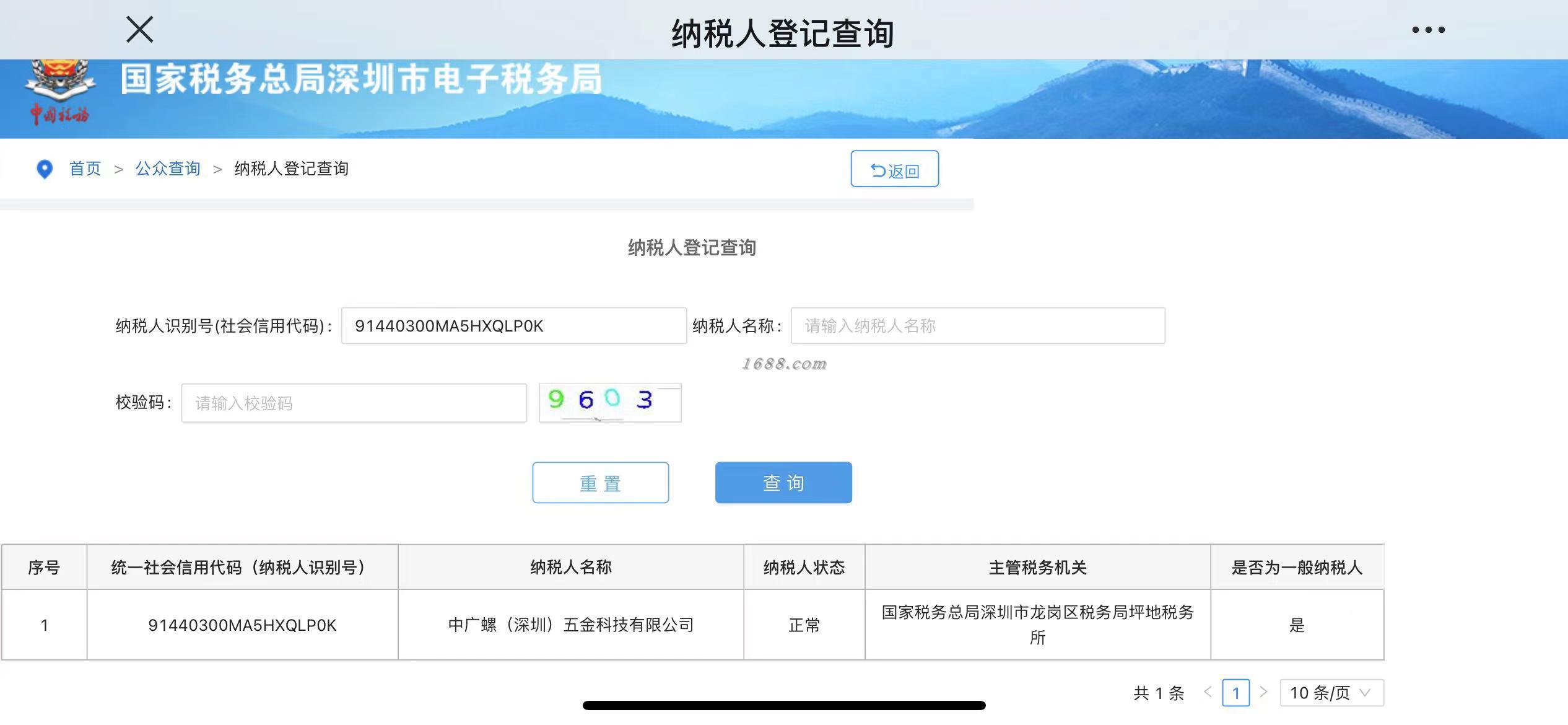Click the China Tax emblem logo

[59, 92]
